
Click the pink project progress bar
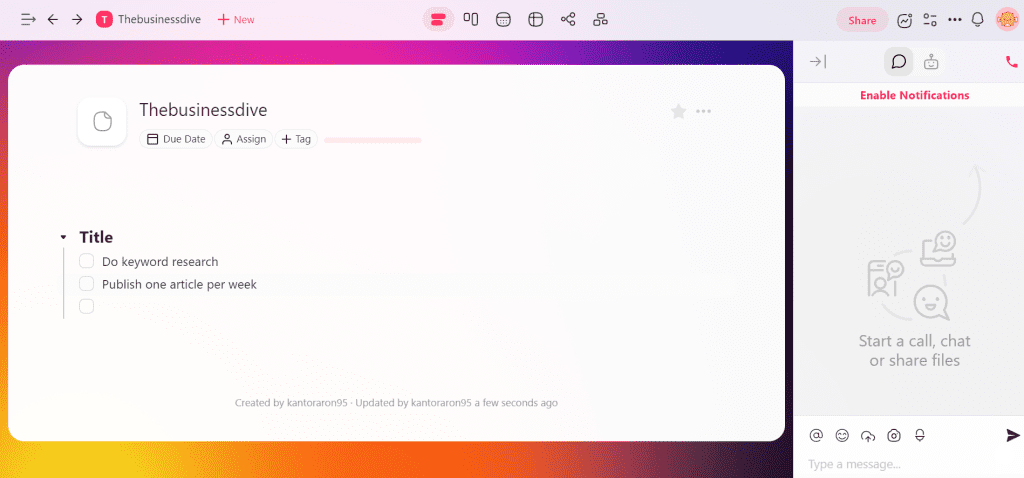(x=372, y=140)
